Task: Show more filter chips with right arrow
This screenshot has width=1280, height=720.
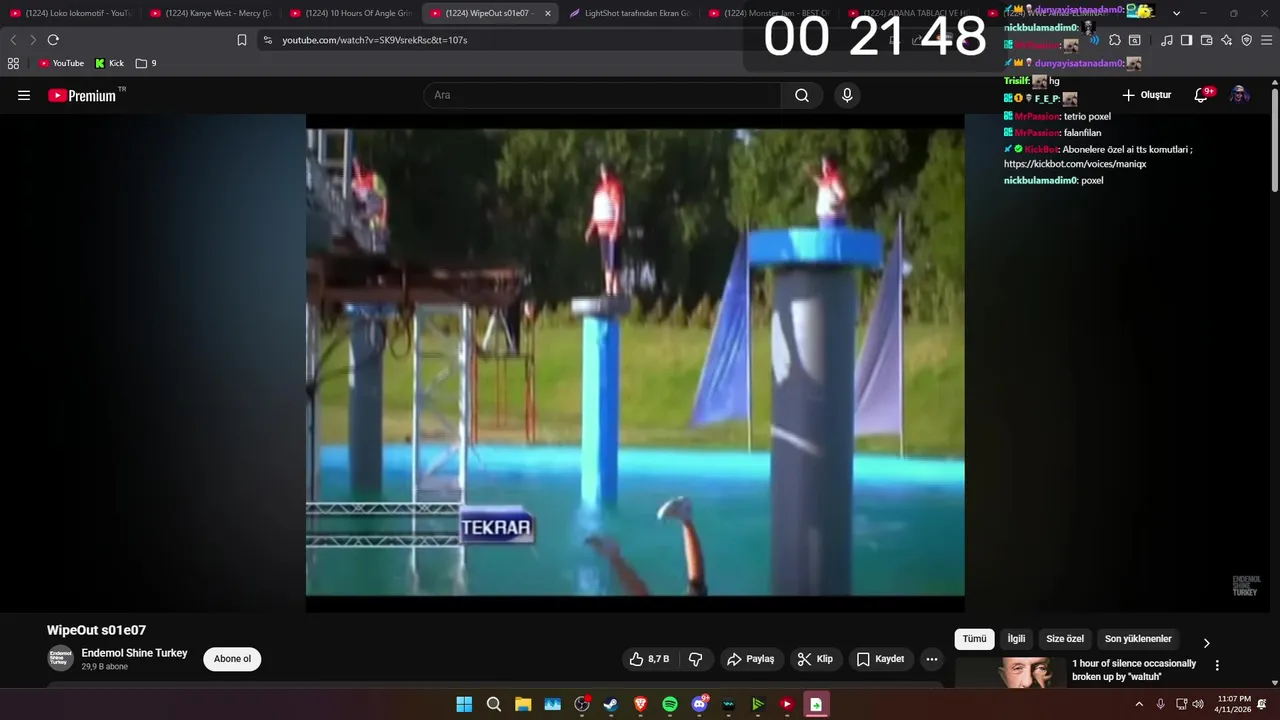Action: (1206, 643)
